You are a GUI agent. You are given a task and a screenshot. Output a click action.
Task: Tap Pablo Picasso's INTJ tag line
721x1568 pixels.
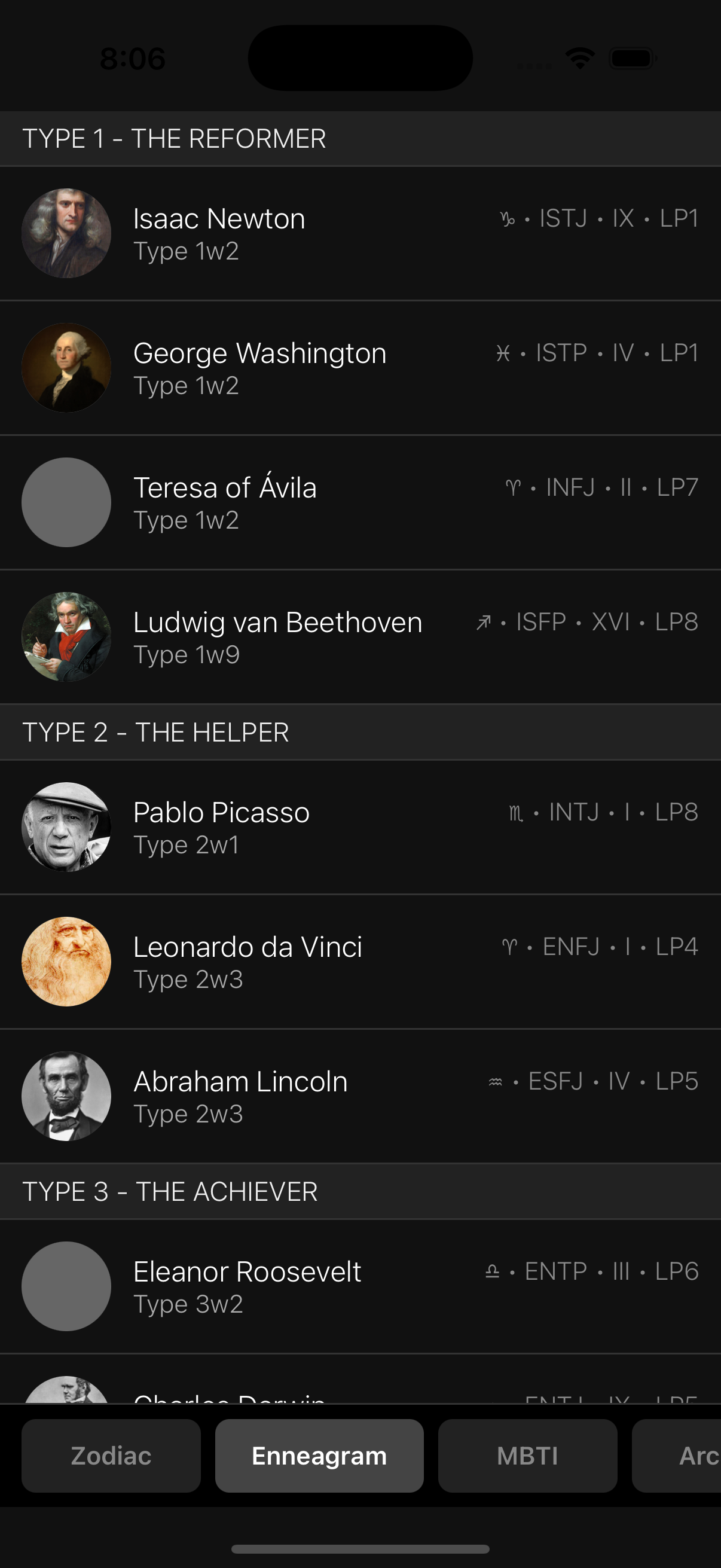coord(603,812)
